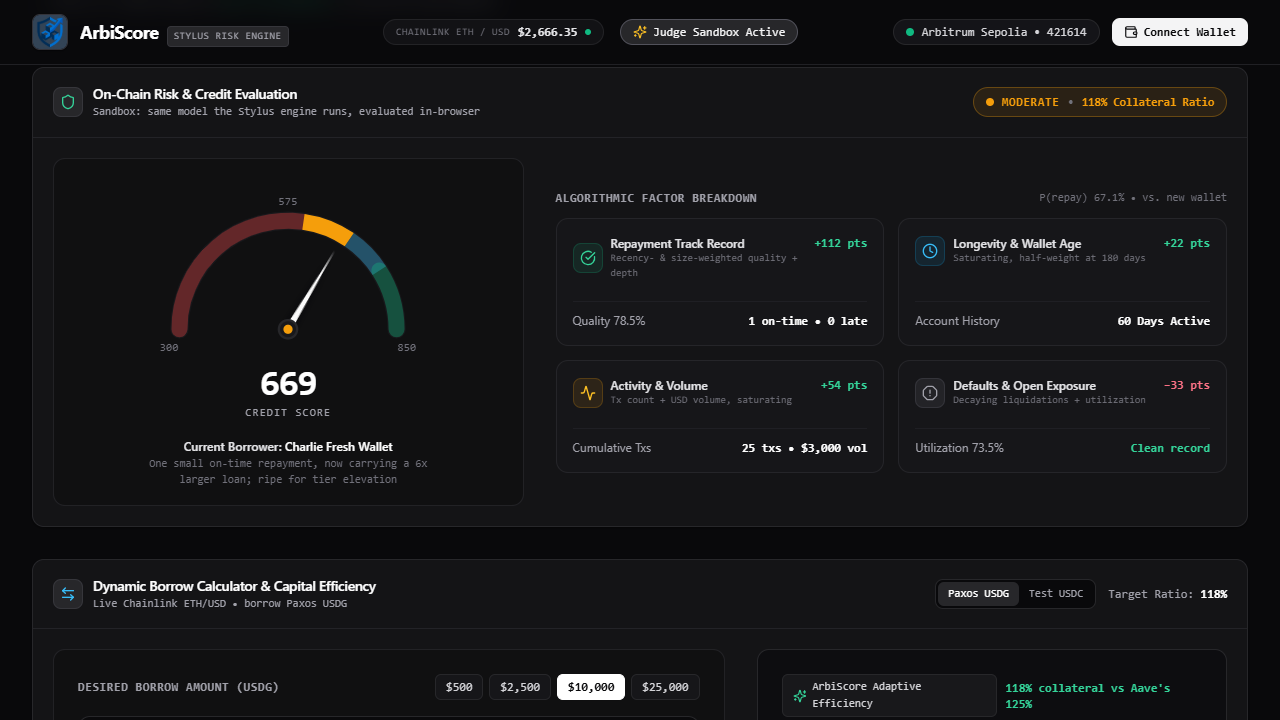Select the $10,000 borrow amount preset
Image resolution: width=1280 pixels, height=720 pixels.
(591, 687)
